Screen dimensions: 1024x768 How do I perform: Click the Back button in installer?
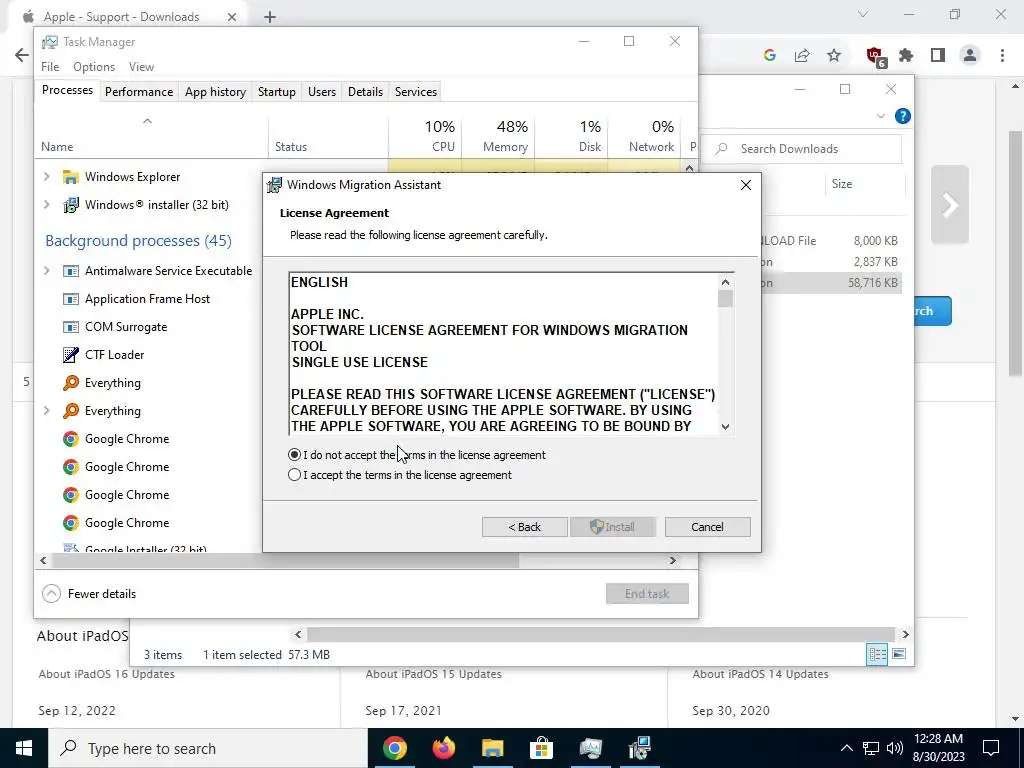pos(524,527)
